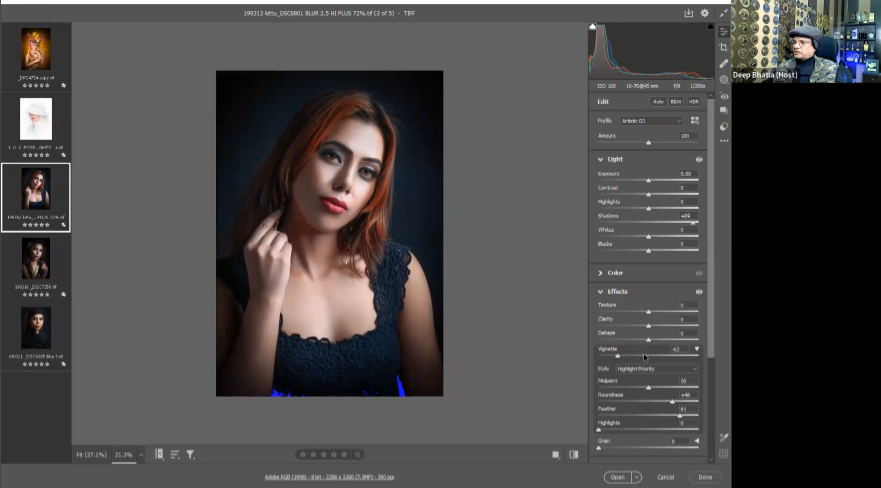
Task: Toggle full screen mode icon
Action: [x=723, y=13]
